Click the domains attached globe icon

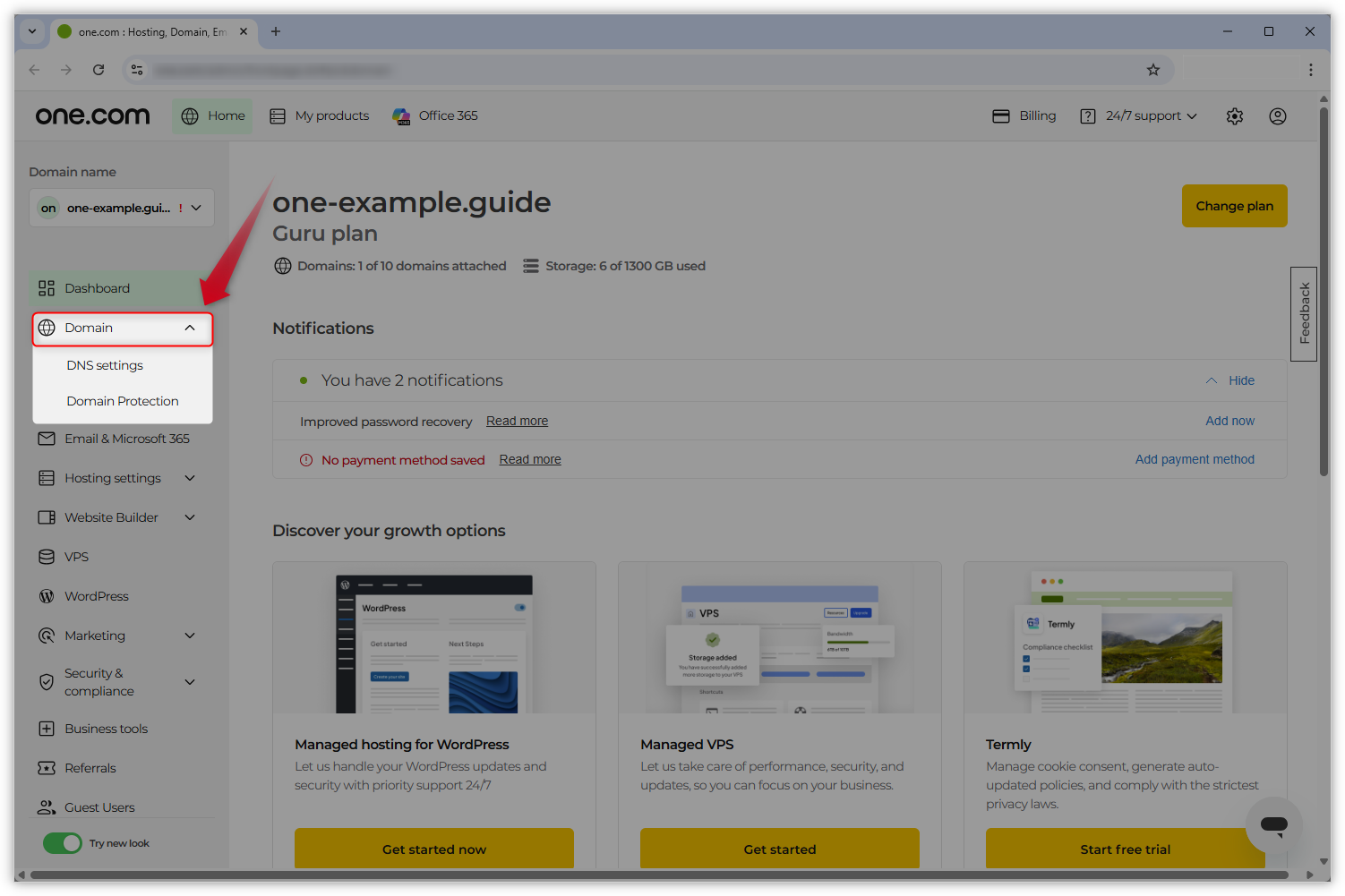[283, 266]
